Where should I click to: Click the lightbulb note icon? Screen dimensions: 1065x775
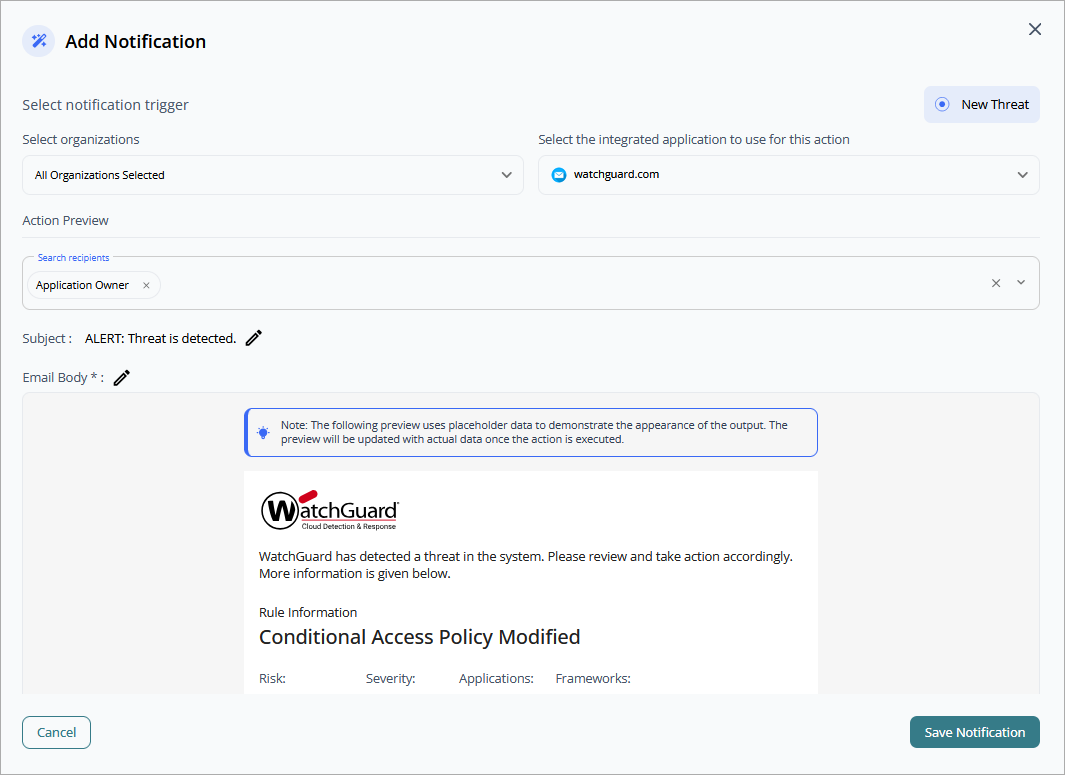click(263, 433)
